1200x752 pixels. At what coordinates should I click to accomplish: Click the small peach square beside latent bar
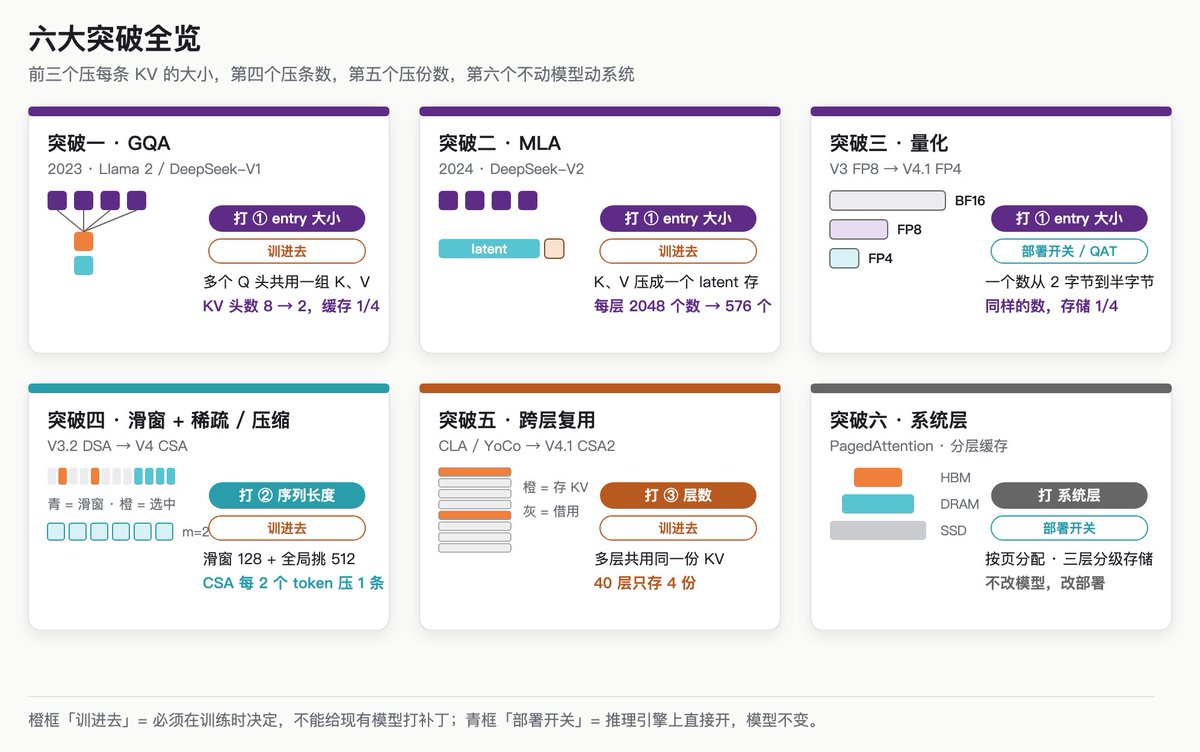554,249
